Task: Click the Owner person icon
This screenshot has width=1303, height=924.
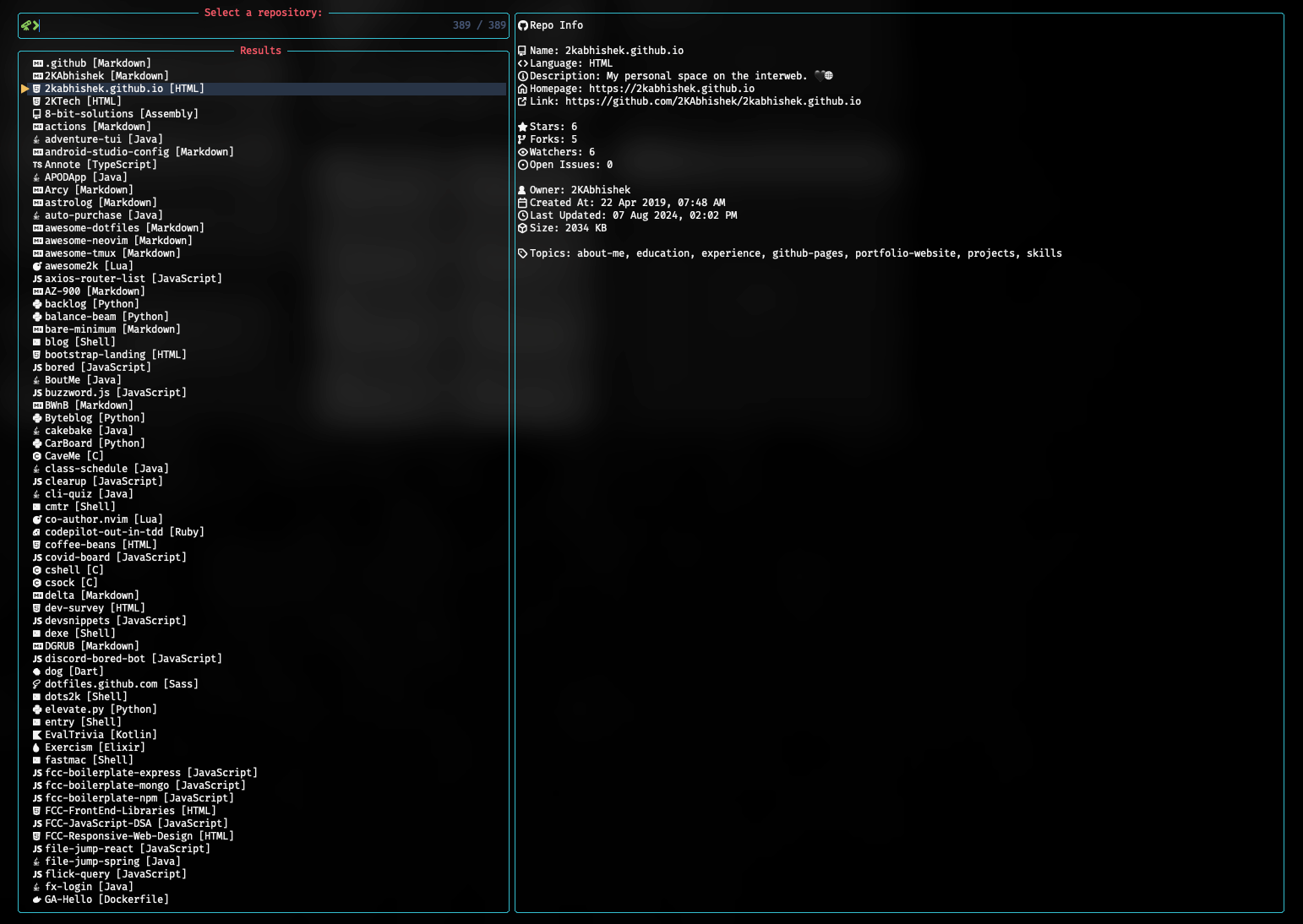Action: (x=522, y=190)
